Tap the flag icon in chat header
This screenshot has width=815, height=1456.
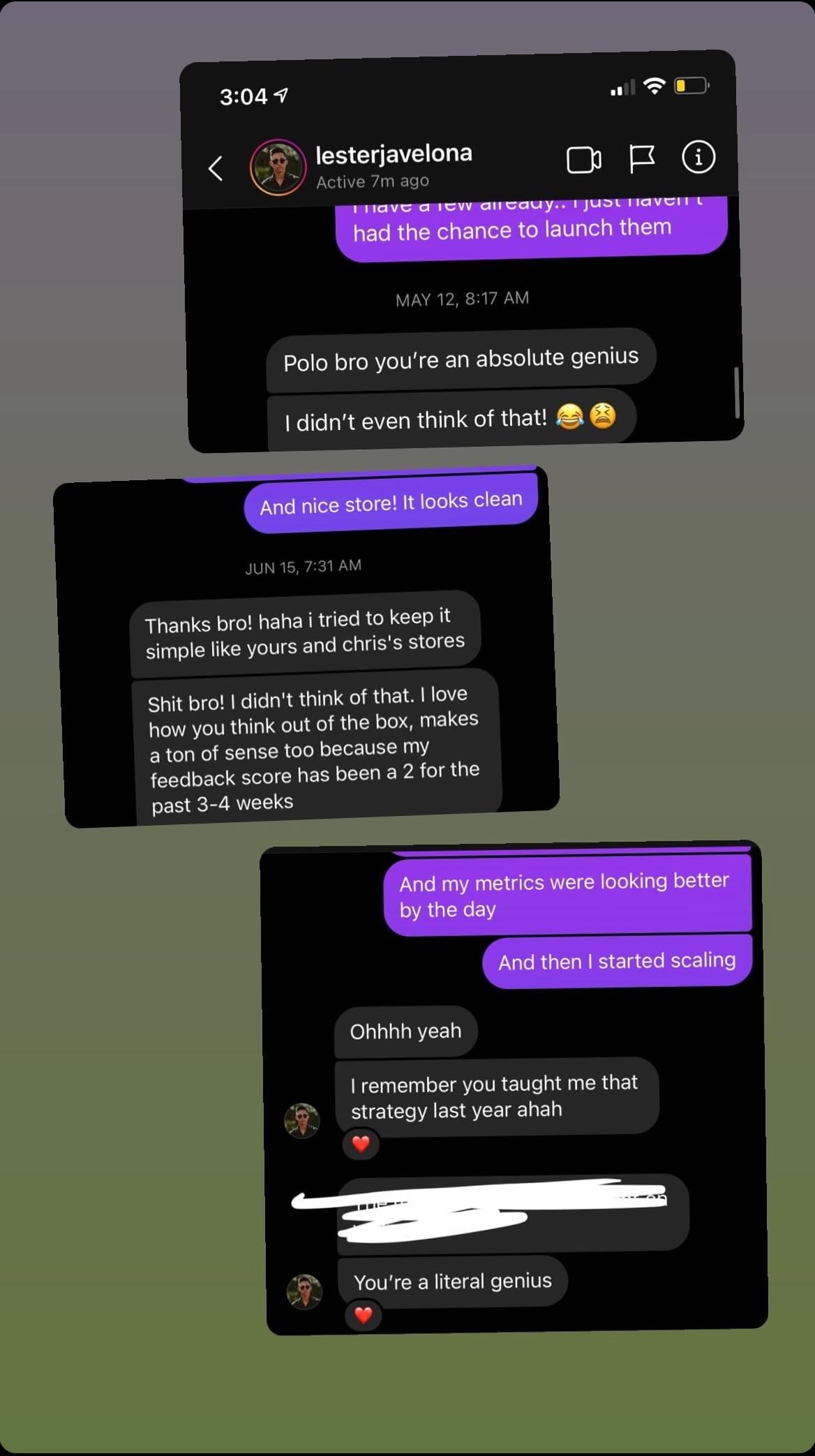click(x=642, y=158)
